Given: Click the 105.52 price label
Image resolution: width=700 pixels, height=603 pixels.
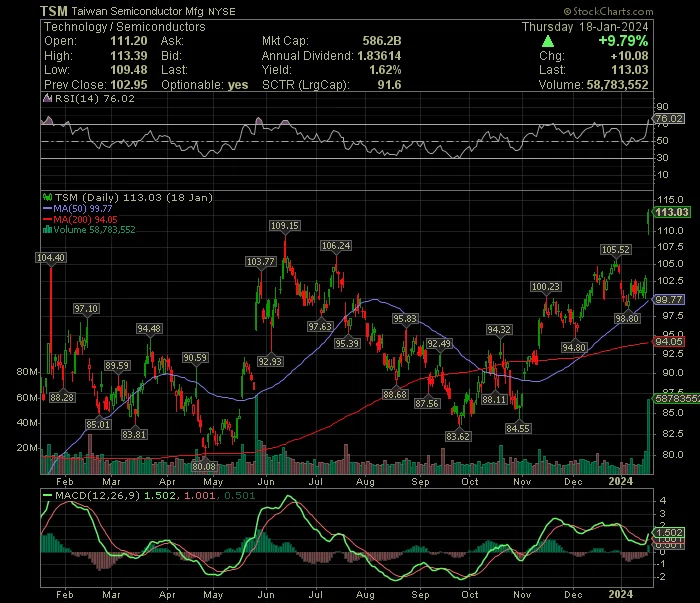Looking at the screenshot, I should pyautogui.click(x=616, y=249).
